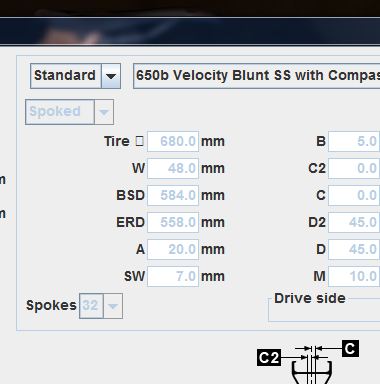Image resolution: width=380 pixels, height=384 pixels.
Task: Select the BSD 584.0 field
Action: click(x=173, y=195)
